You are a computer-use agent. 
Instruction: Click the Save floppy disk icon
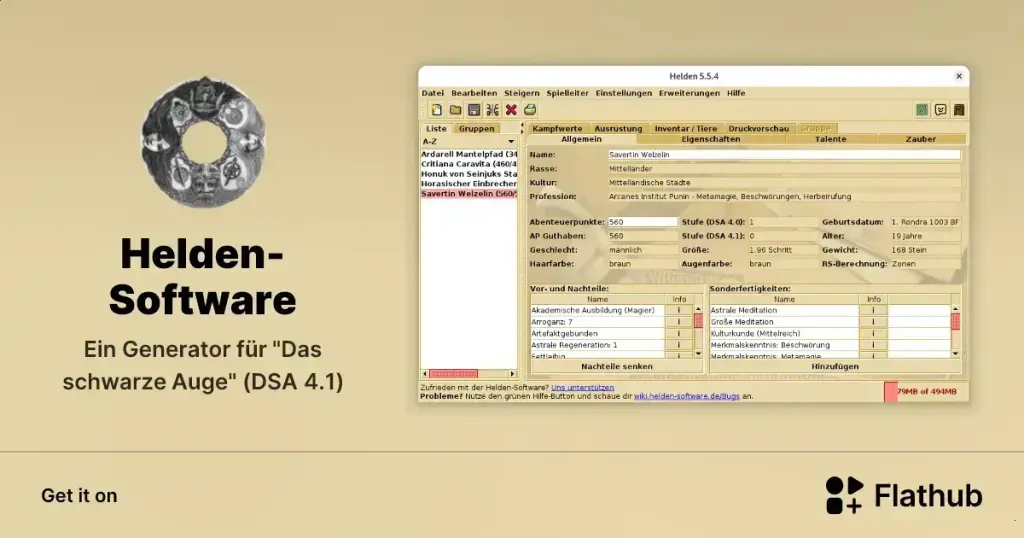474,110
